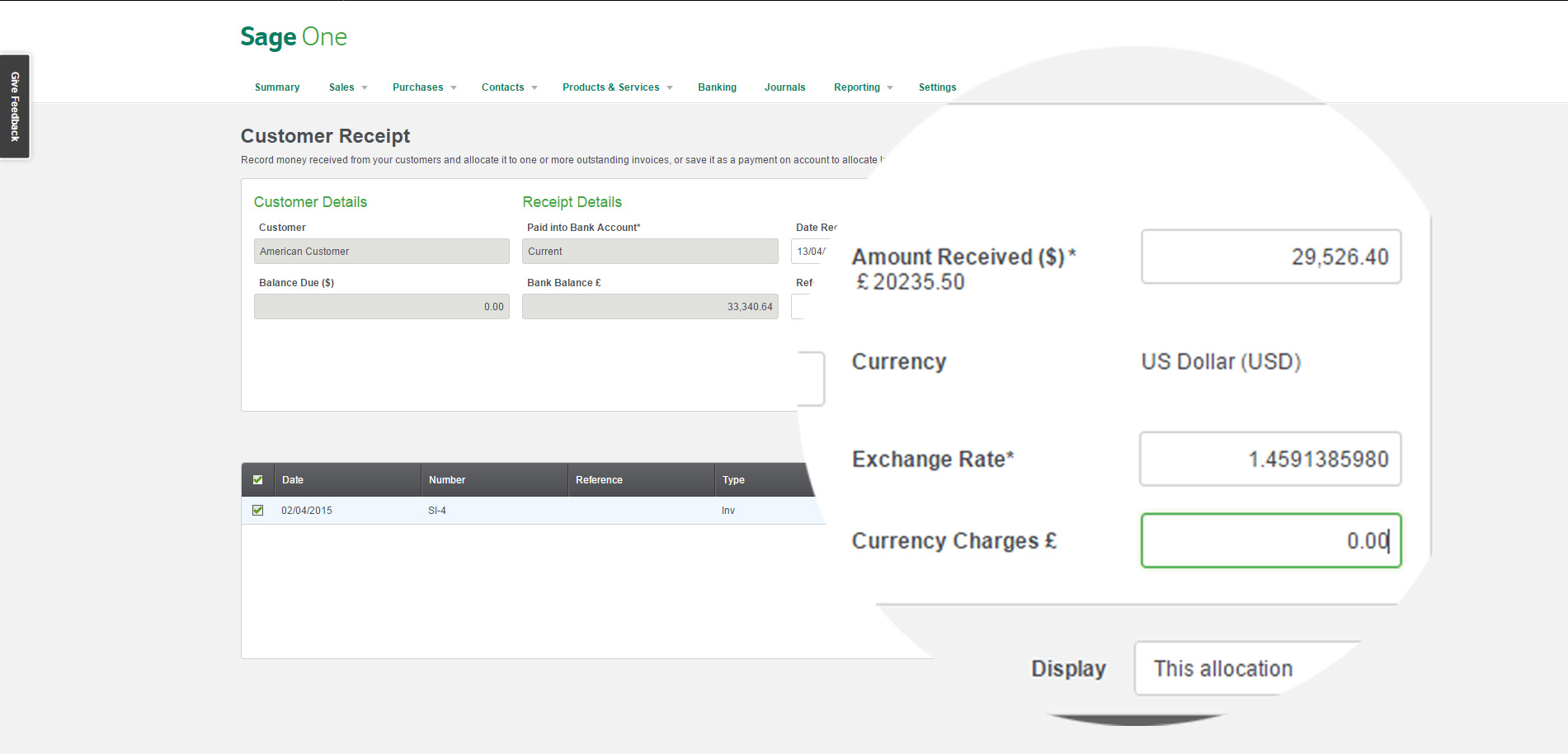Click the Exchange Rate field
The width and height of the screenshot is (1568, 754).
pos(1269,459)
